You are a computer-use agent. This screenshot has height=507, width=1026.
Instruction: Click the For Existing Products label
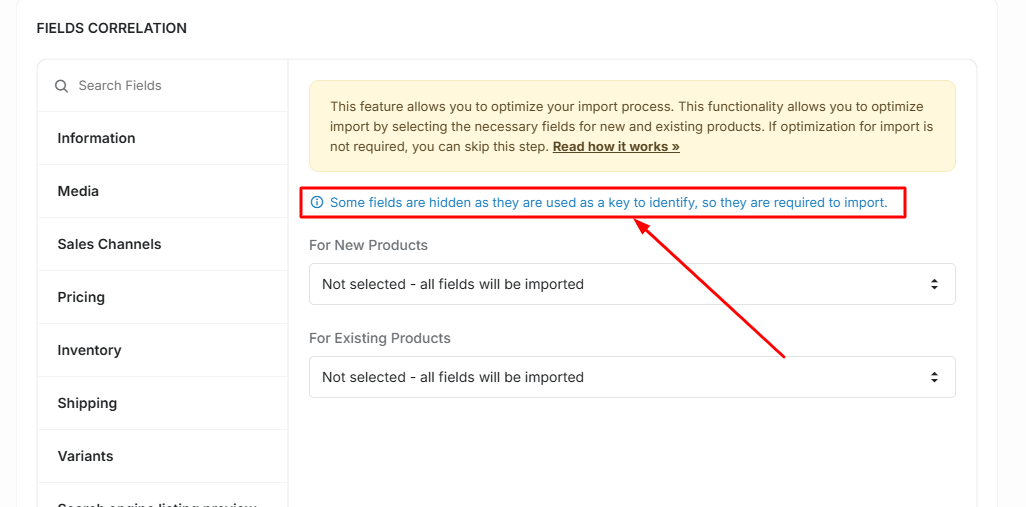click(x=380, y=338)
